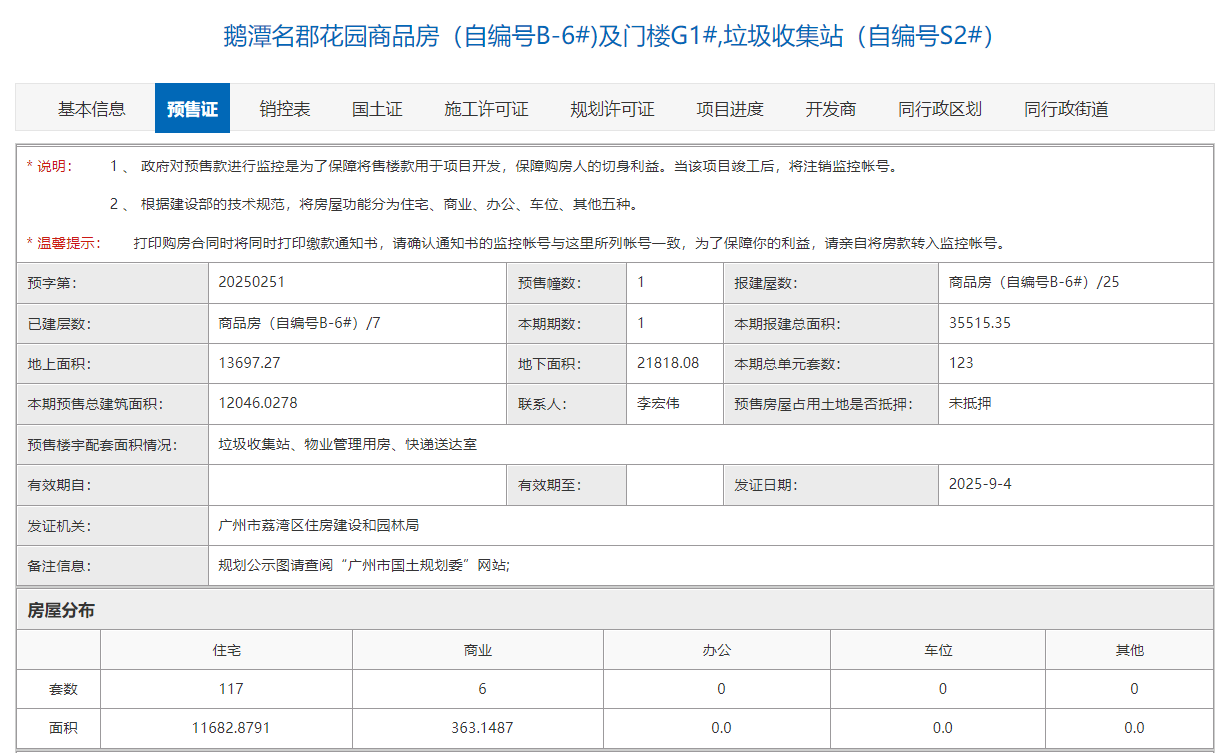
Task: Click mortgage status 未抵押
Action: (x=970, y=404)
